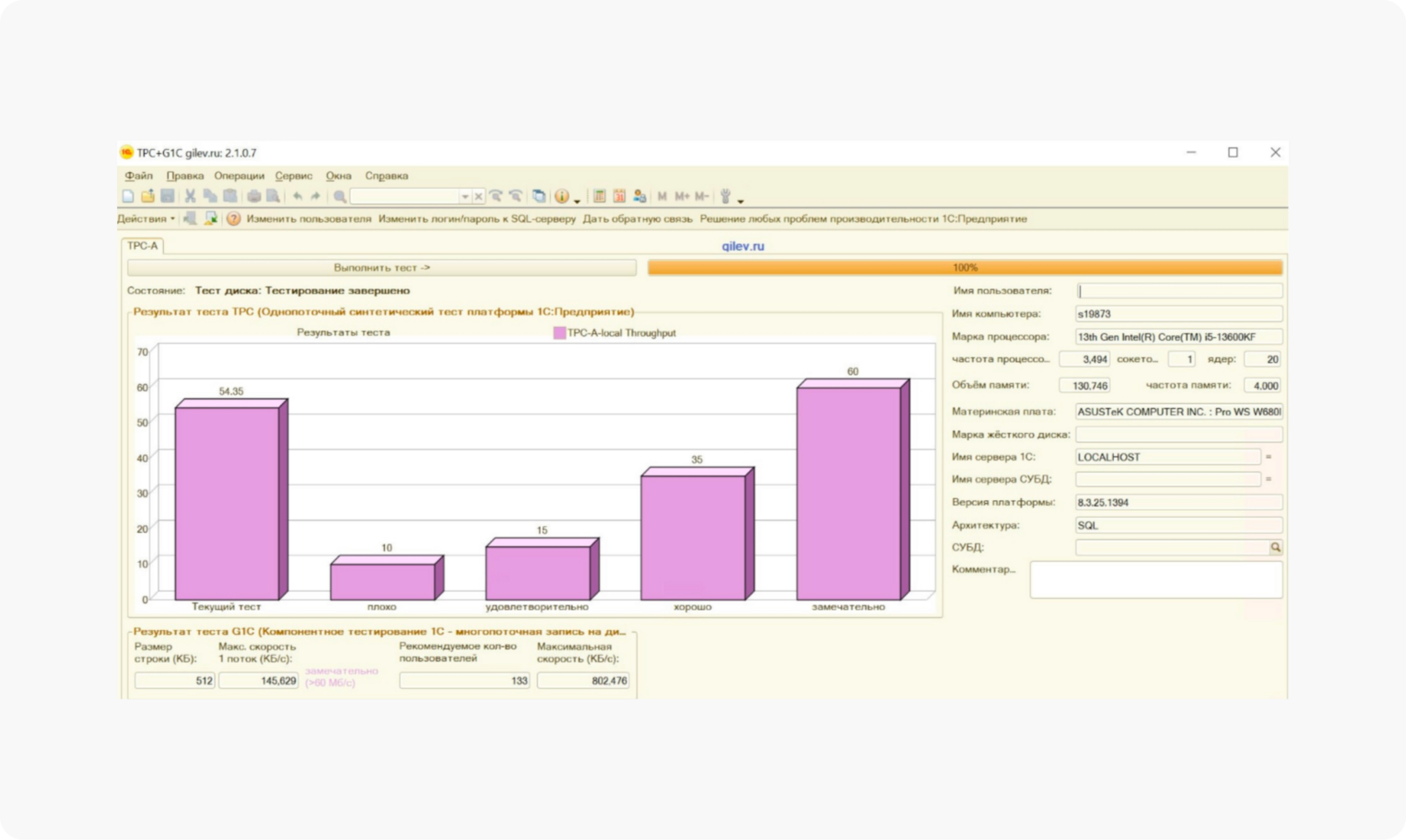This screenshot has height=840, width=1406.
Task: Click the Find previous icon
Action: pos(516,197)
